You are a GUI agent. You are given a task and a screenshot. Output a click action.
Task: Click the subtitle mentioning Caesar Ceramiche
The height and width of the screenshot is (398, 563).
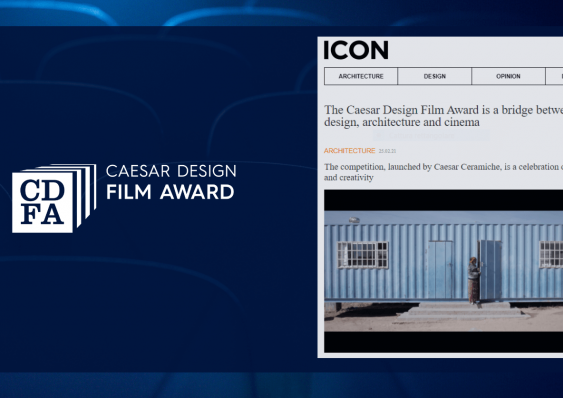tap(443, 172)
